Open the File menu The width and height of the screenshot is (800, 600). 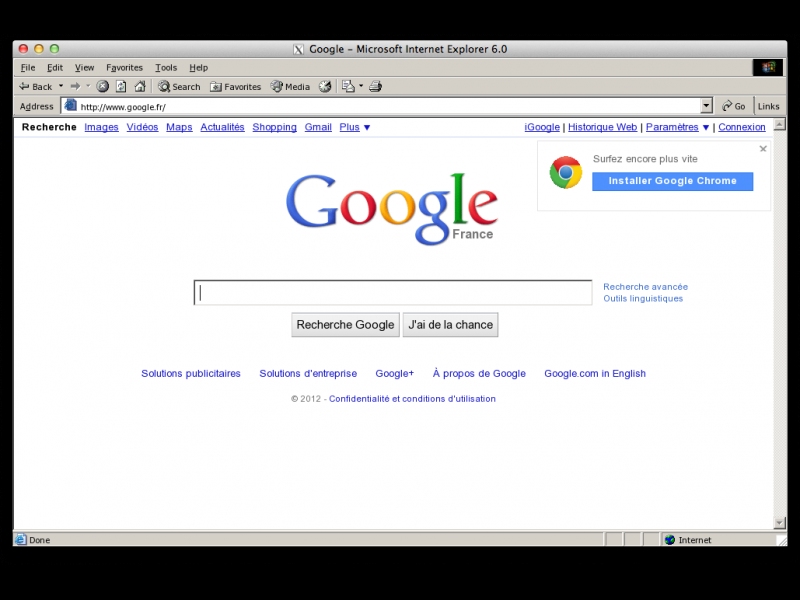(x=28, y=67)
